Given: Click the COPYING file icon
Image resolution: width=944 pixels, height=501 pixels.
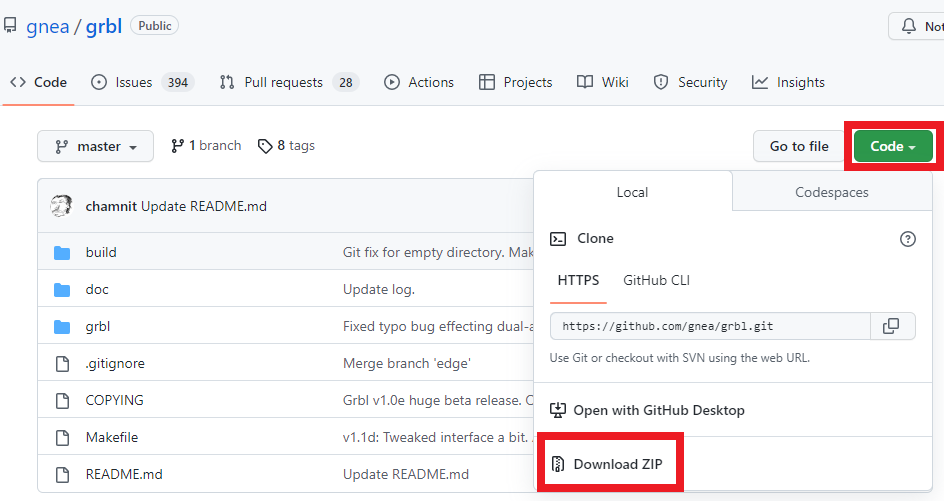Looking at the screenshot, I should (x=63, y=400).
